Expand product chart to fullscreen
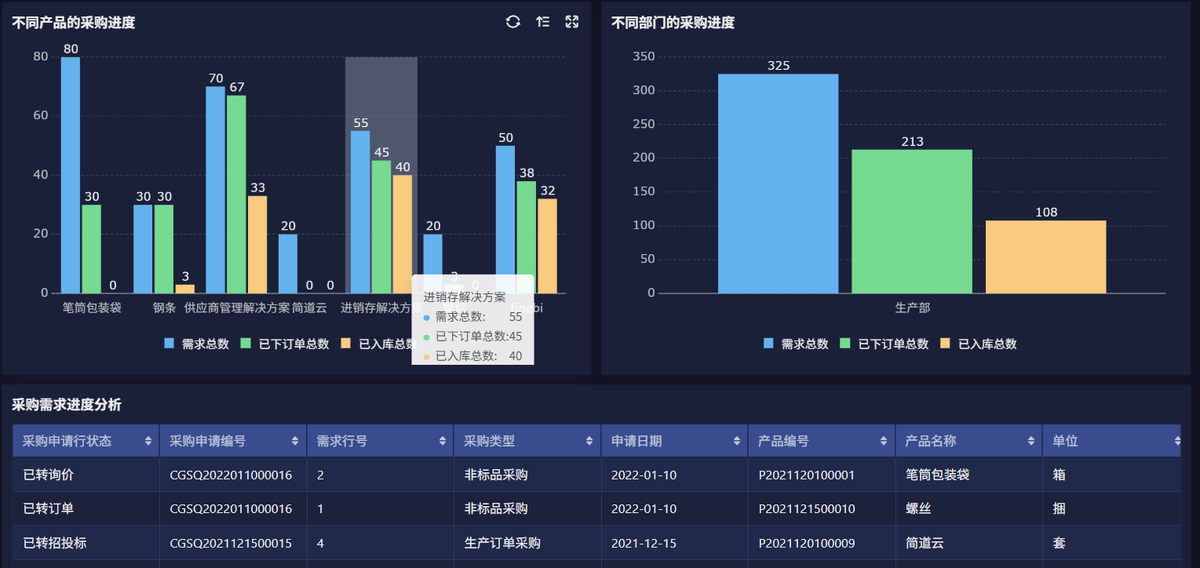The image size is (1200, 568). 572,22
